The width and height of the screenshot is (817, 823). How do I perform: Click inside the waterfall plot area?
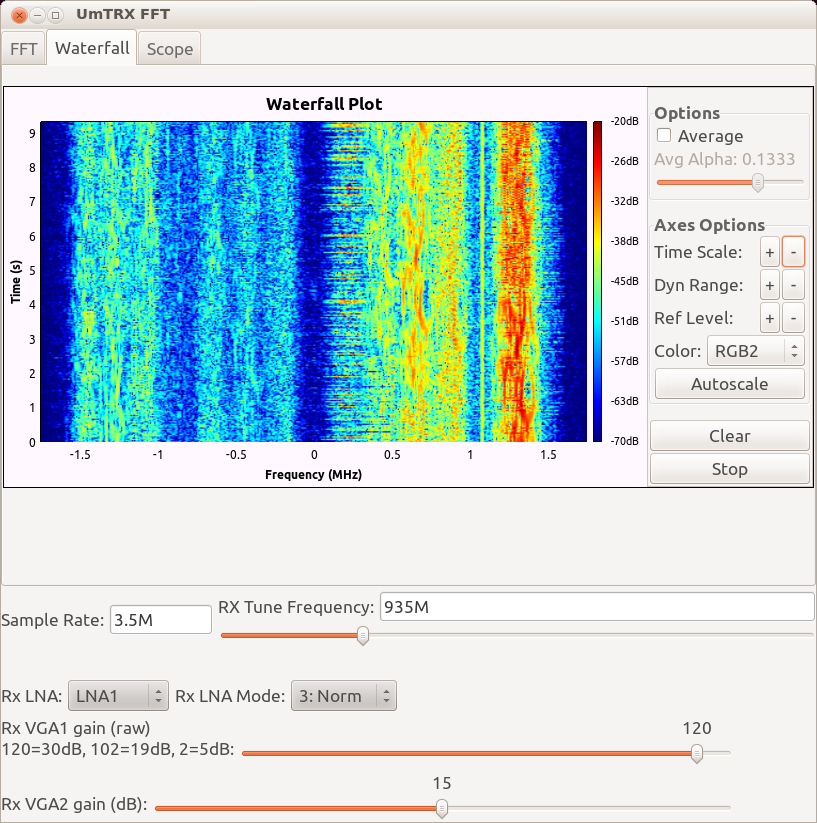point(314,281)
